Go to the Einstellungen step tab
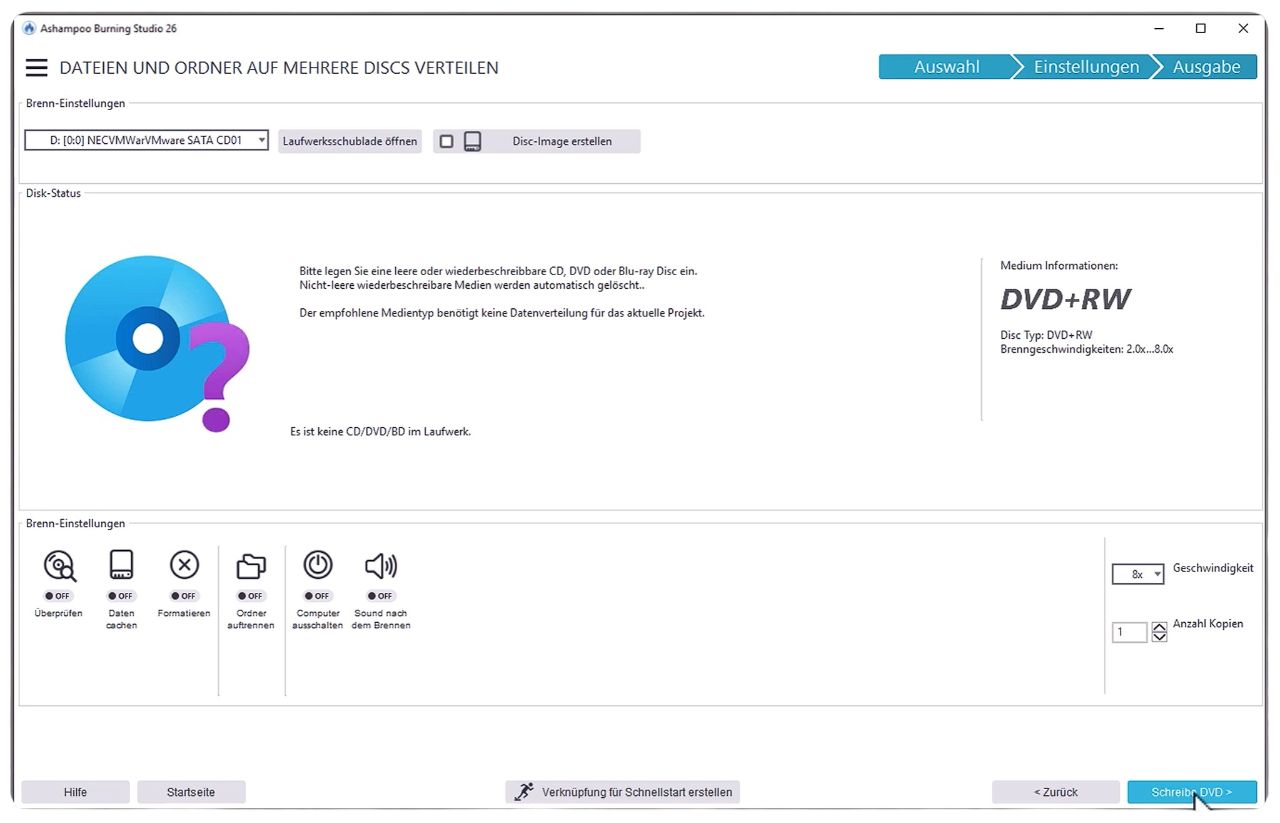 (1086, 67)
